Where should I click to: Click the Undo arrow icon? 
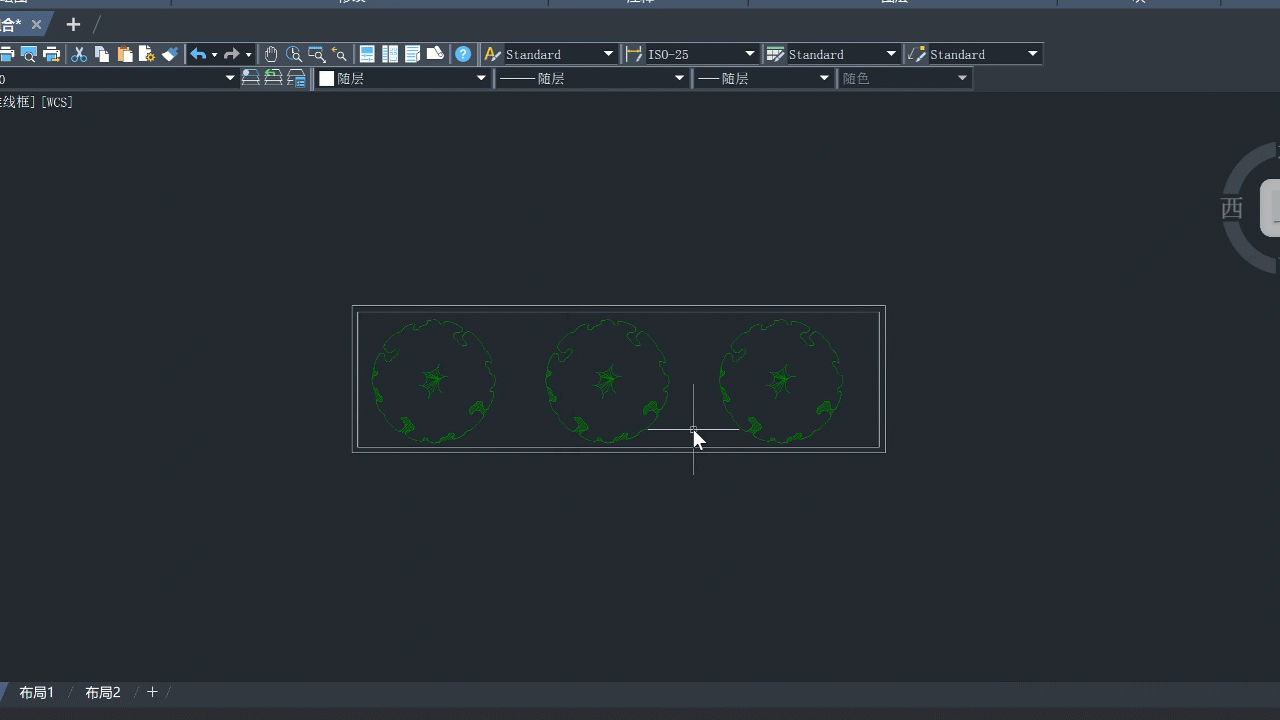pos(198,54)
